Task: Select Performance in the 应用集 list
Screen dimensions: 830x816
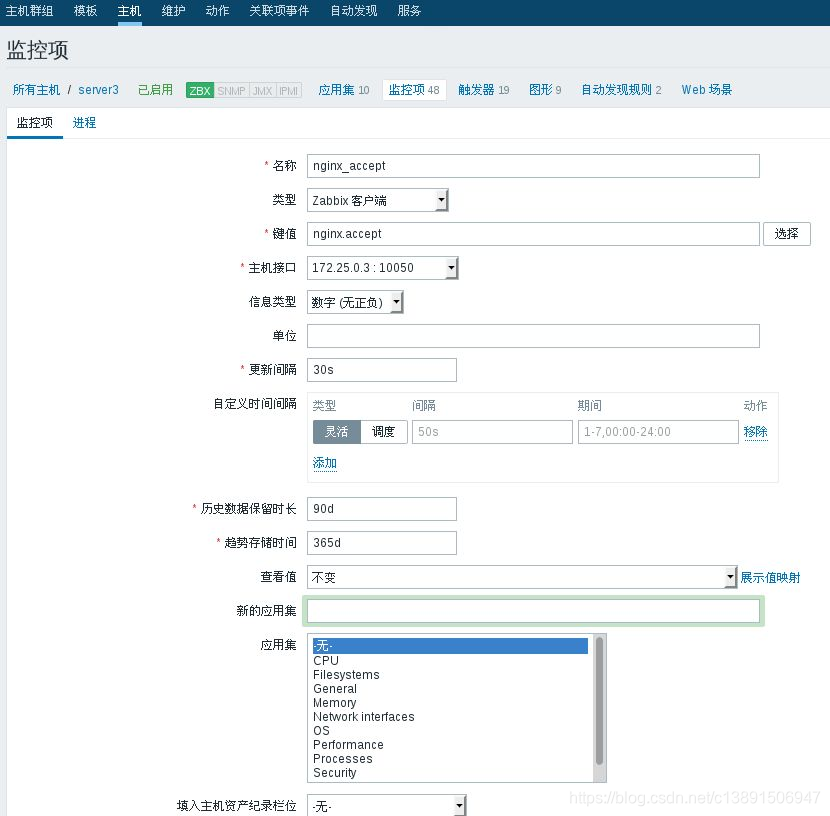Action: pos(450,745)
